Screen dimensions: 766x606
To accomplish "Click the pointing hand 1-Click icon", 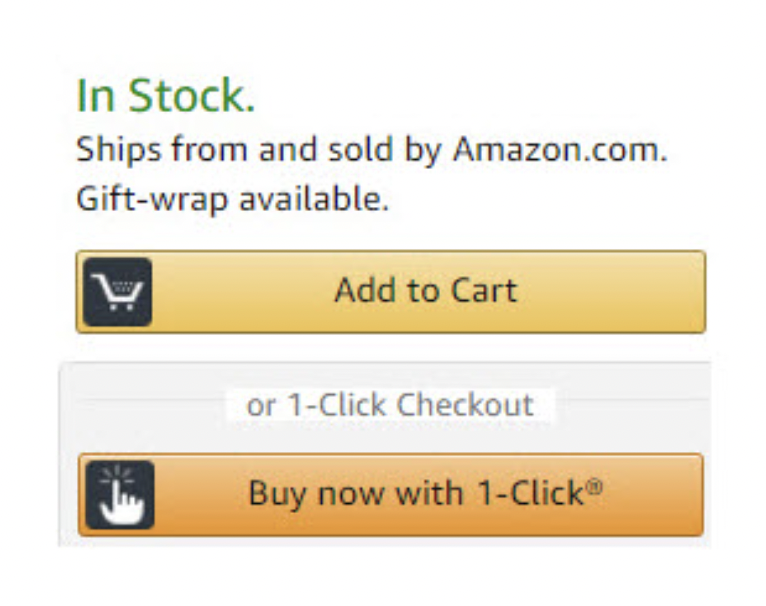I will tap(120, 495).
